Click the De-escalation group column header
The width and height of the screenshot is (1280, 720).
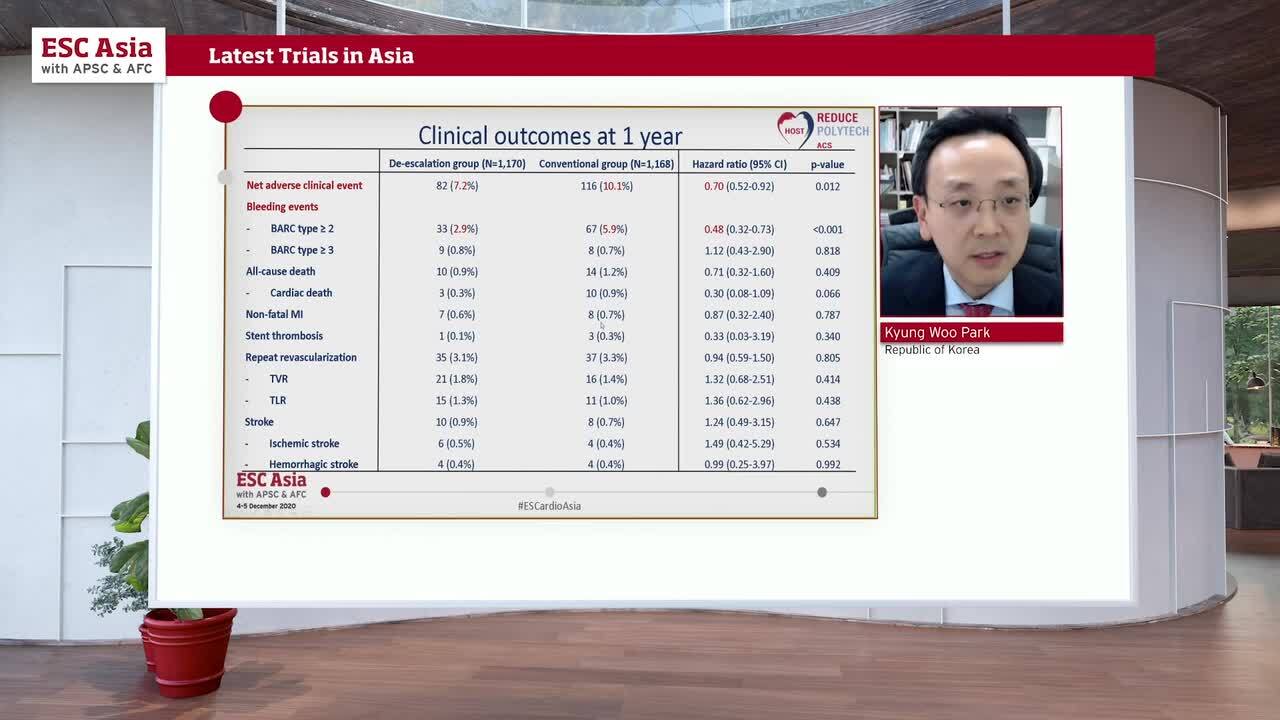457,164
